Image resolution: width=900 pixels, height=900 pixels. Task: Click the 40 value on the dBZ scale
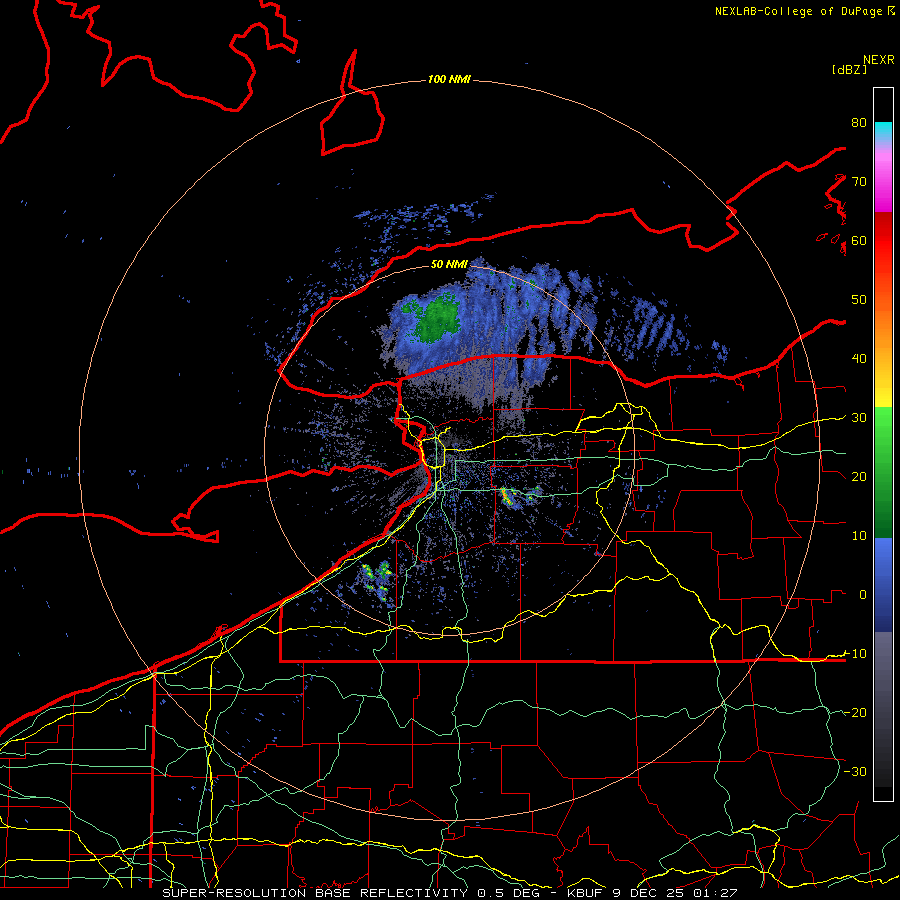(859, 359)
